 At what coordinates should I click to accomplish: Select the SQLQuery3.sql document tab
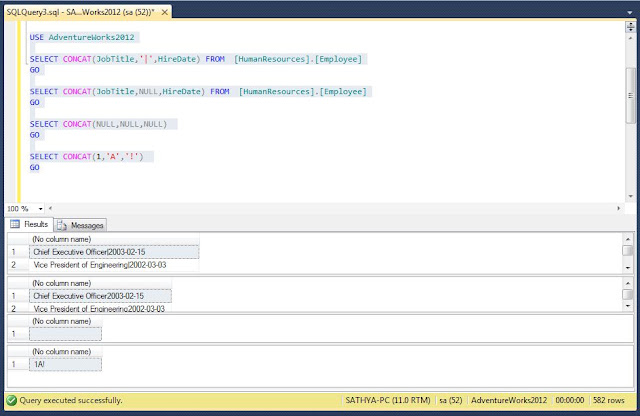point(88,12)
